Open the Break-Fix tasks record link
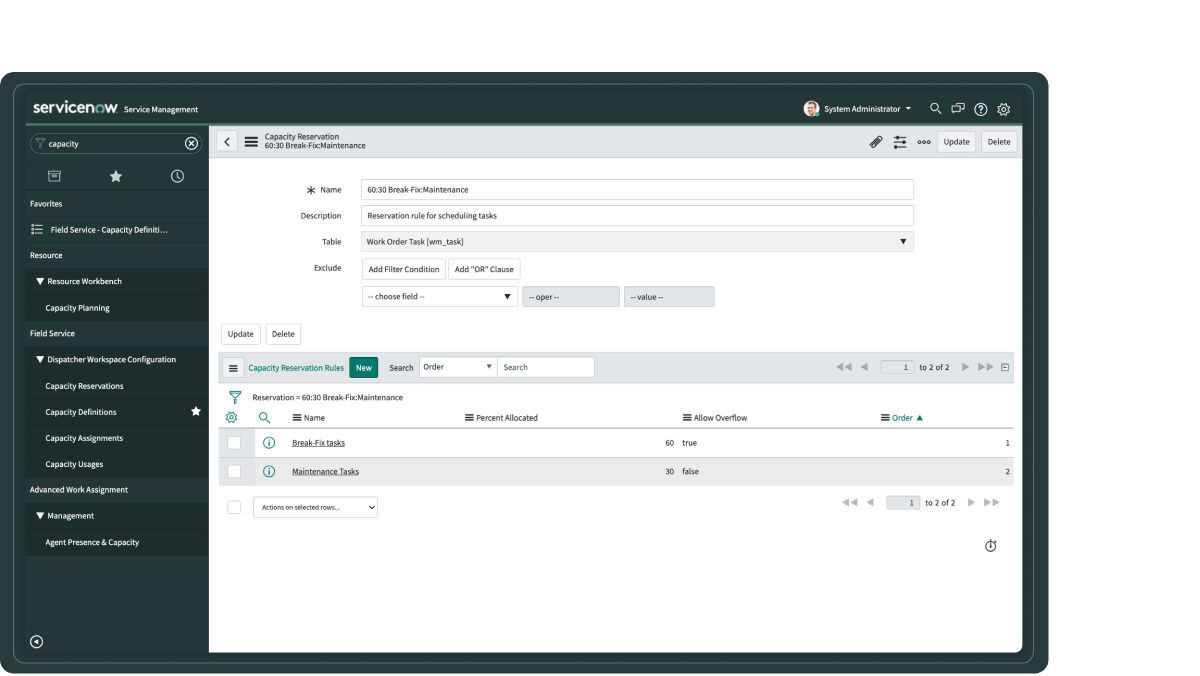Image resolution: width=1200 pixels, height=676 pixels. point(318,442)
